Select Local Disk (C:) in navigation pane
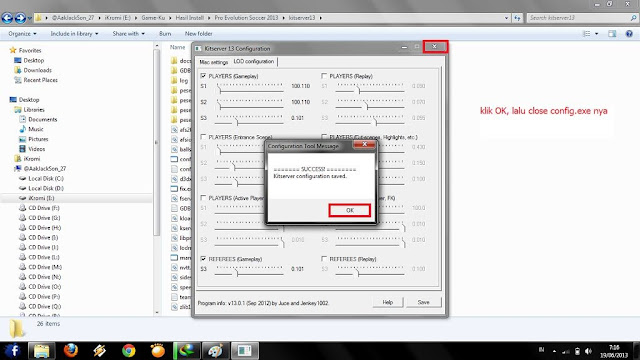The height and width of the screenshot is (360, 640). (x=46, y=178)
